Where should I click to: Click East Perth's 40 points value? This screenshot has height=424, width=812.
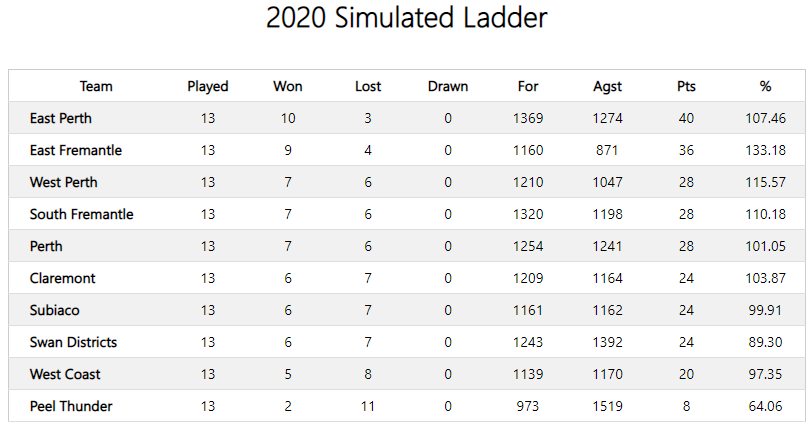(686, 118)
